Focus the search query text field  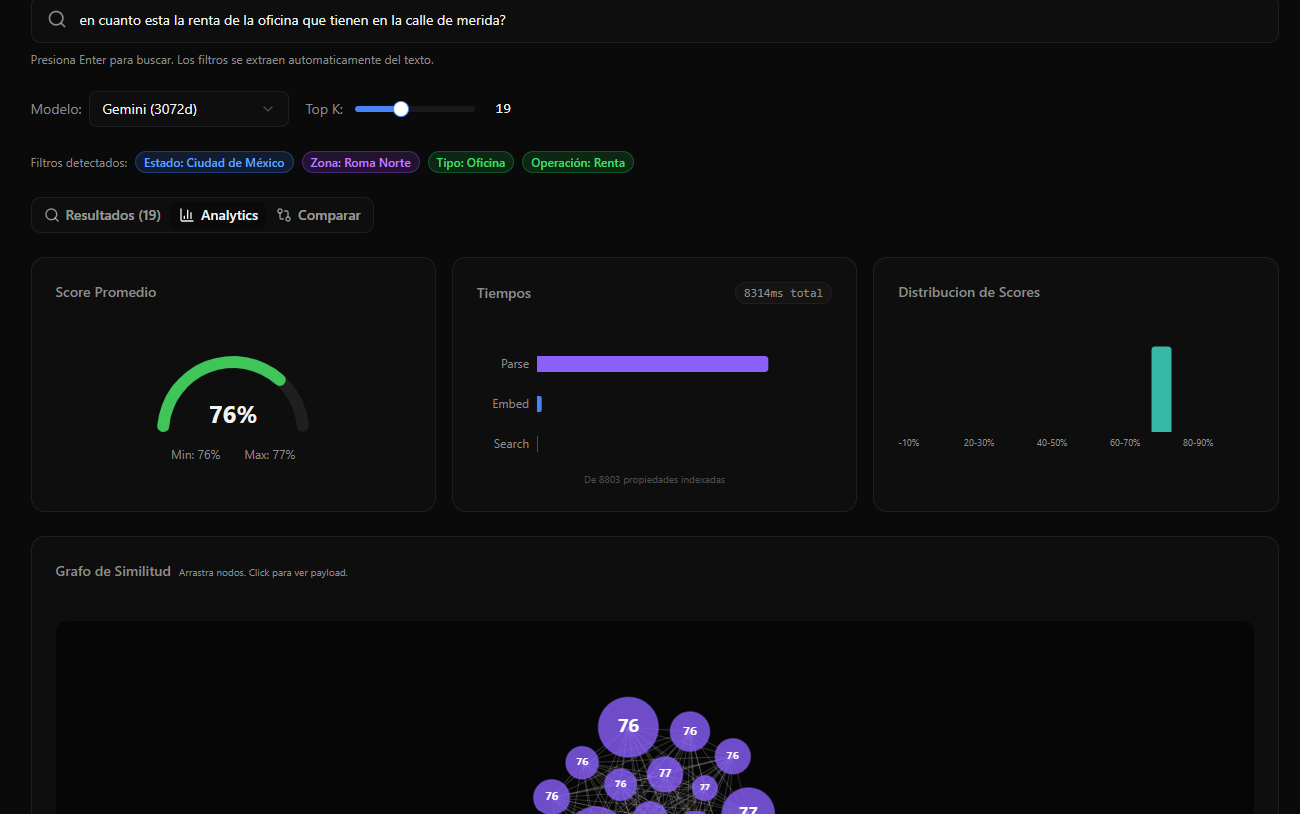[655, 20]
